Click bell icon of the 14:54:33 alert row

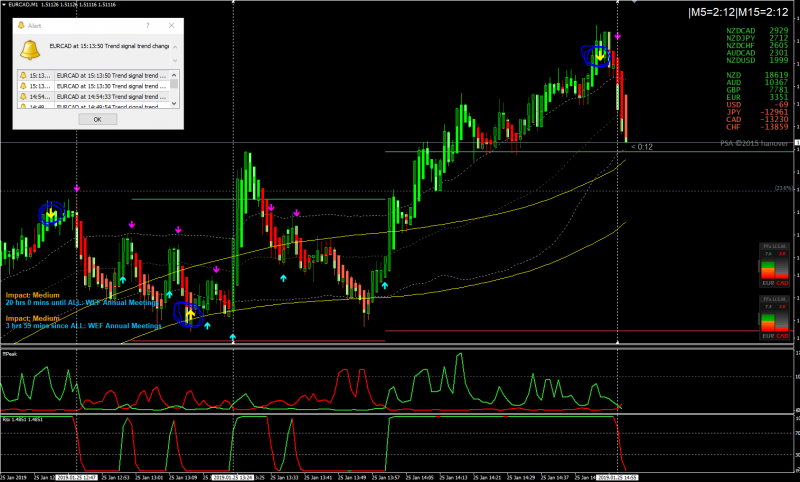click(x=23, y=96)
